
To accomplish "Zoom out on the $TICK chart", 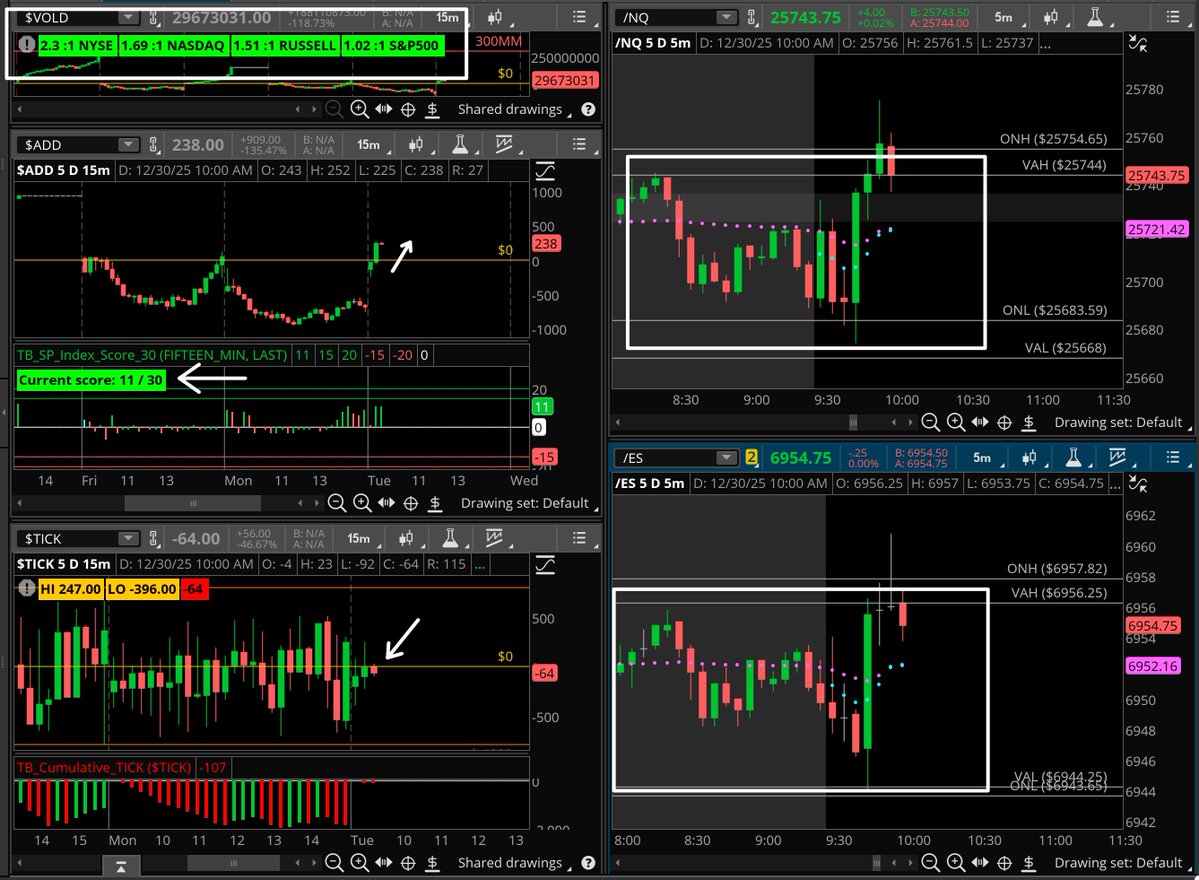I will pos(334,862).
